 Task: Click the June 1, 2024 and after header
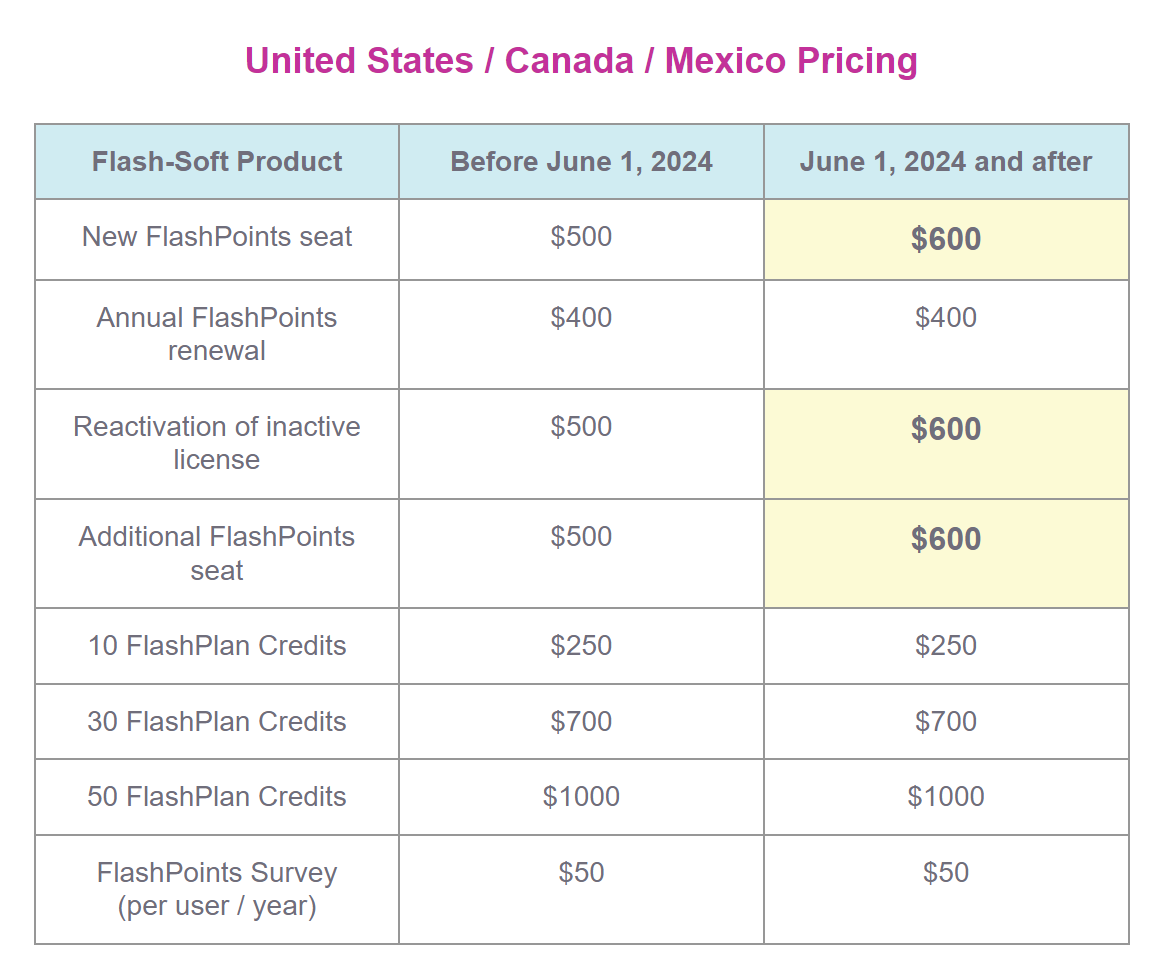pyautogui.click(x=945, y=162)
